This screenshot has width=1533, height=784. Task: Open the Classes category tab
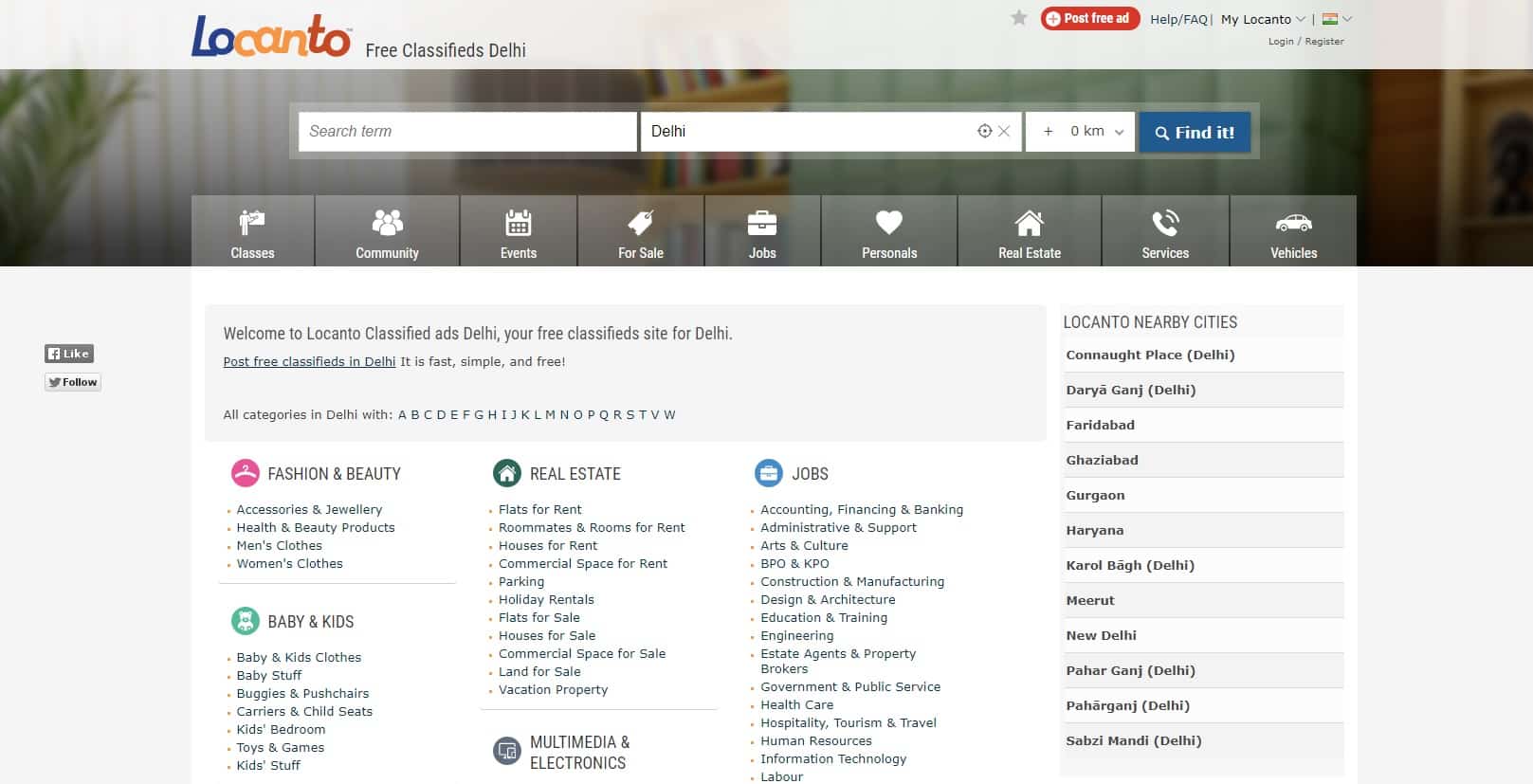[x=252, y=231]
